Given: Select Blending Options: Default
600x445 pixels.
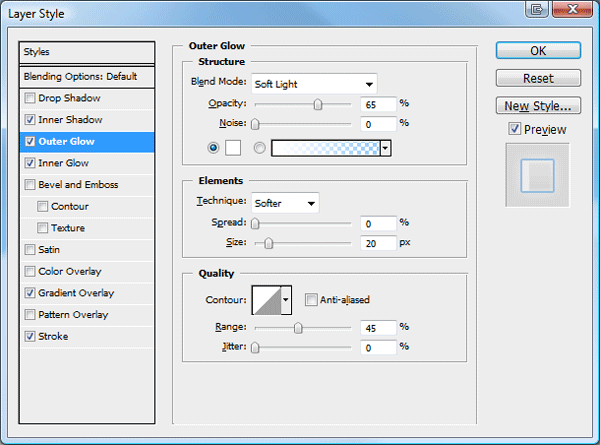Looking at the screenshot, I should (87, 77).
